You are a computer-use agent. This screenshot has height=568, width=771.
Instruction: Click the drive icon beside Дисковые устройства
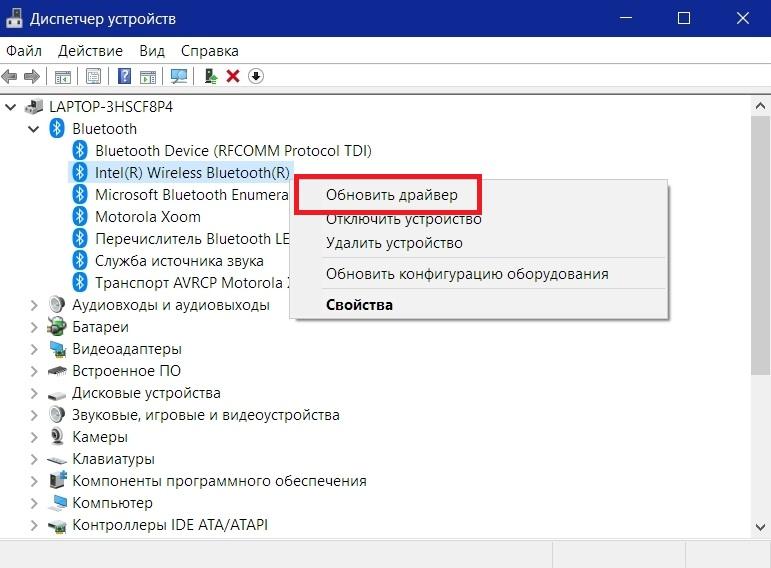[x=57, y=394]
